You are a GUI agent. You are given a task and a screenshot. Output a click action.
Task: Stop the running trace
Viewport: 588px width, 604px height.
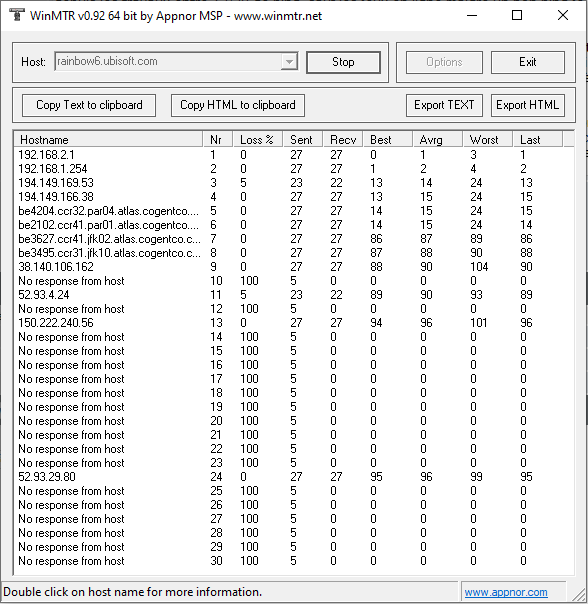tap(343, 62)
